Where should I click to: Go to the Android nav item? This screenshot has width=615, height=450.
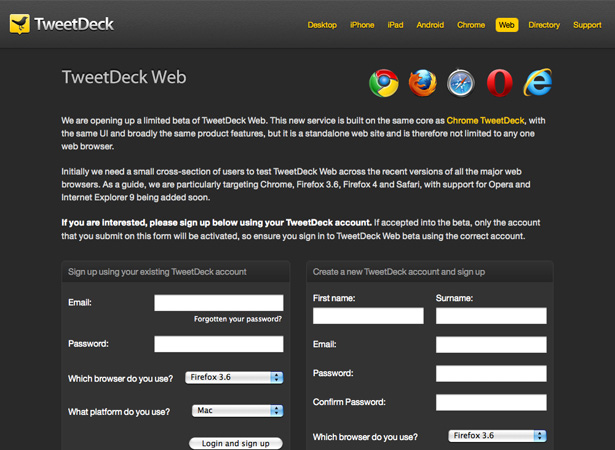tap(430, 25)
